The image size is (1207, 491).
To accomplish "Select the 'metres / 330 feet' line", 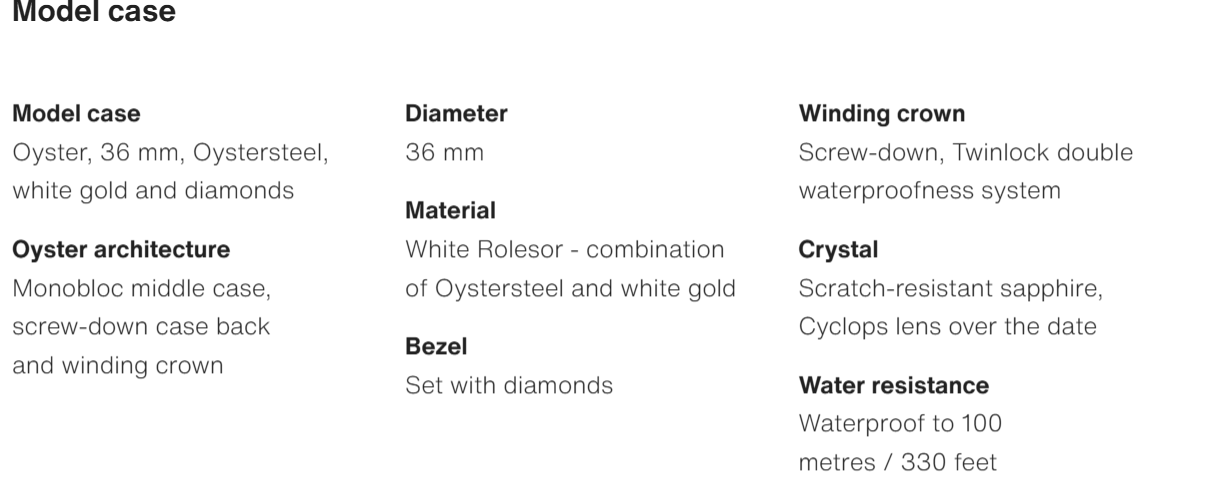I will (897, 463).
